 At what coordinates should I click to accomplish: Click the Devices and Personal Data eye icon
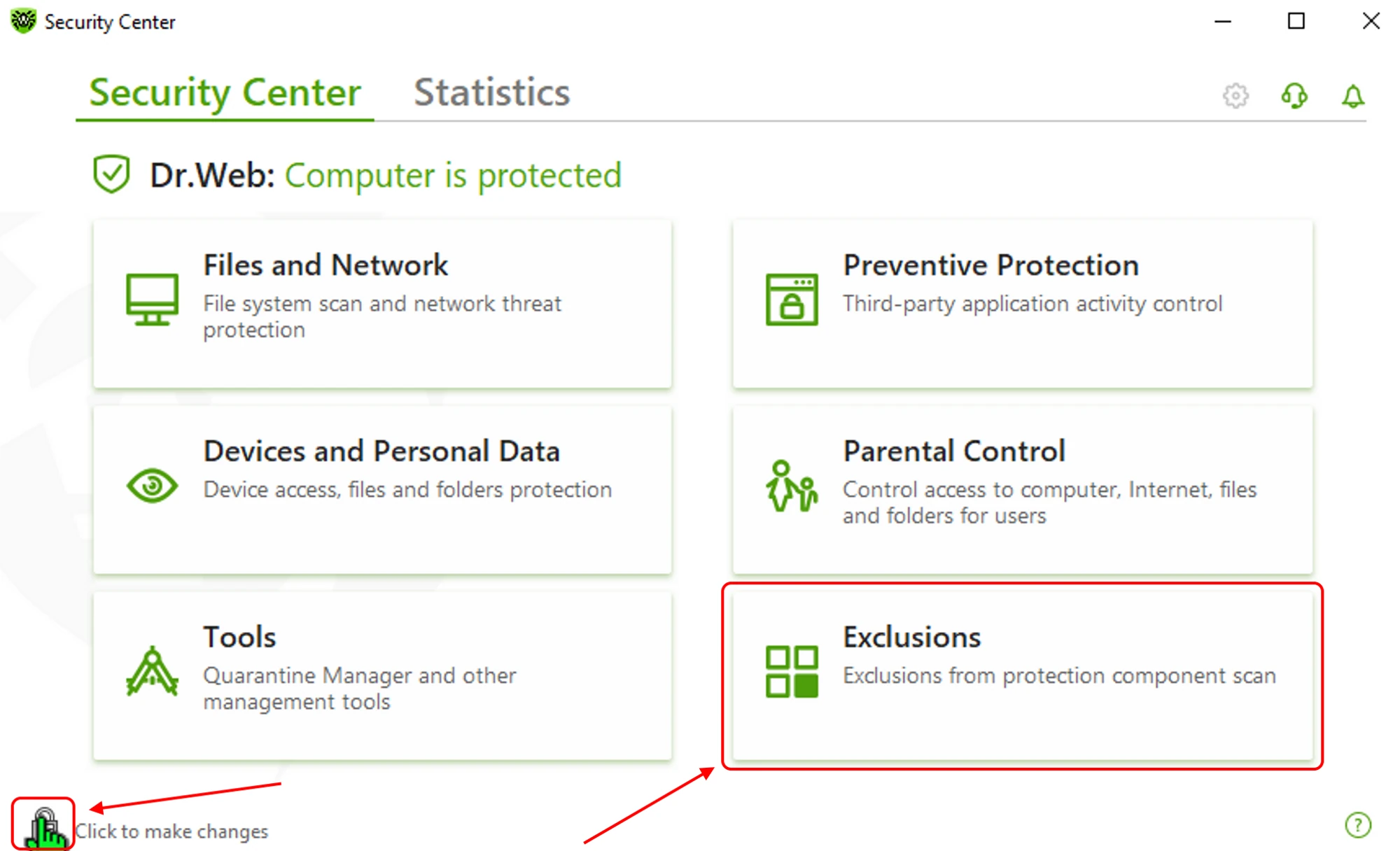coord(152,485)
